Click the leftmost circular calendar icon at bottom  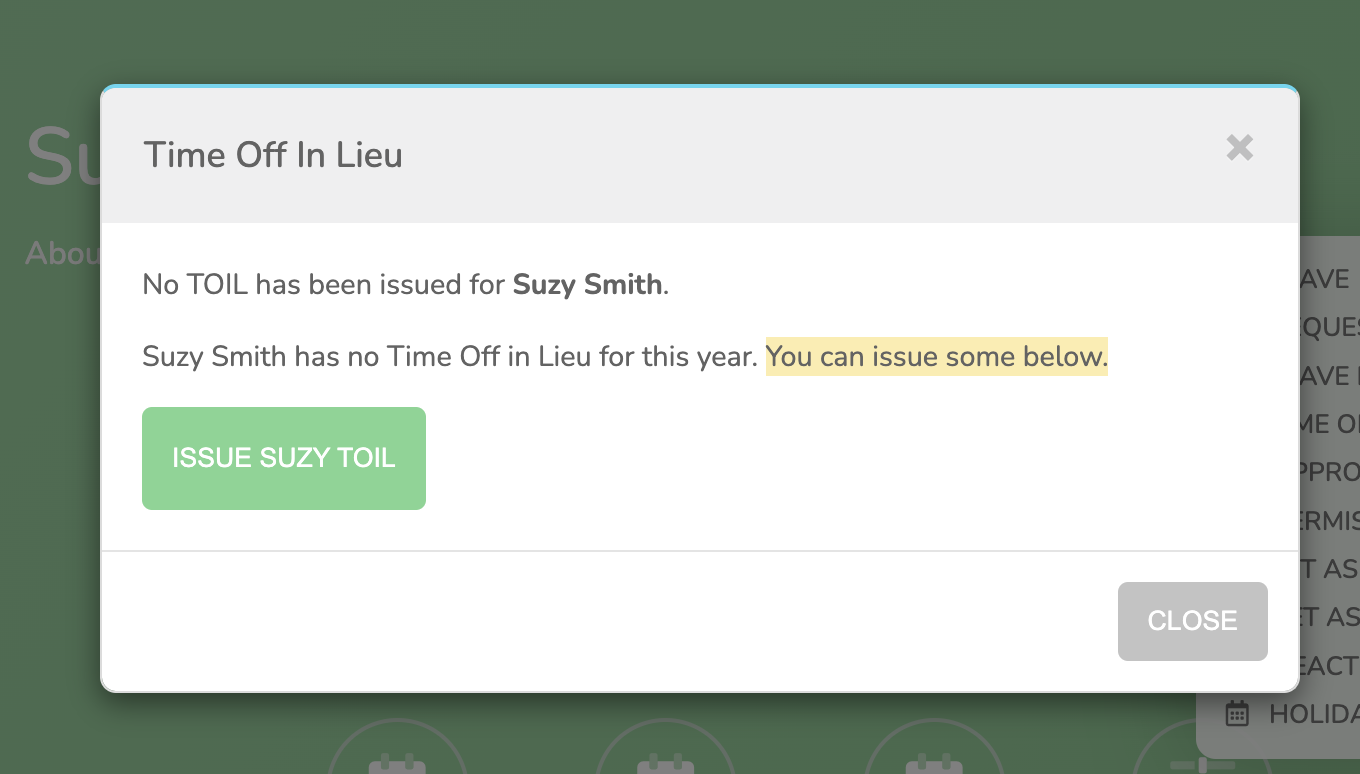pyautogui.click(x=397, y=748)
